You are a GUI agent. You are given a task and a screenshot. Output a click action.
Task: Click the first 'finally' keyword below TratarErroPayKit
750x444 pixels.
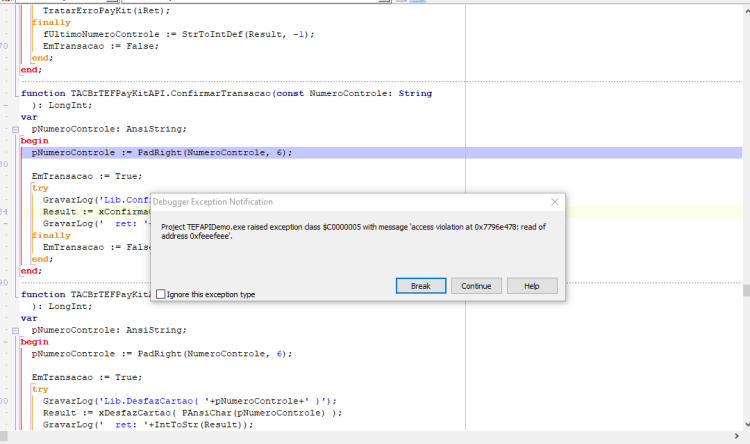point(51,22)
